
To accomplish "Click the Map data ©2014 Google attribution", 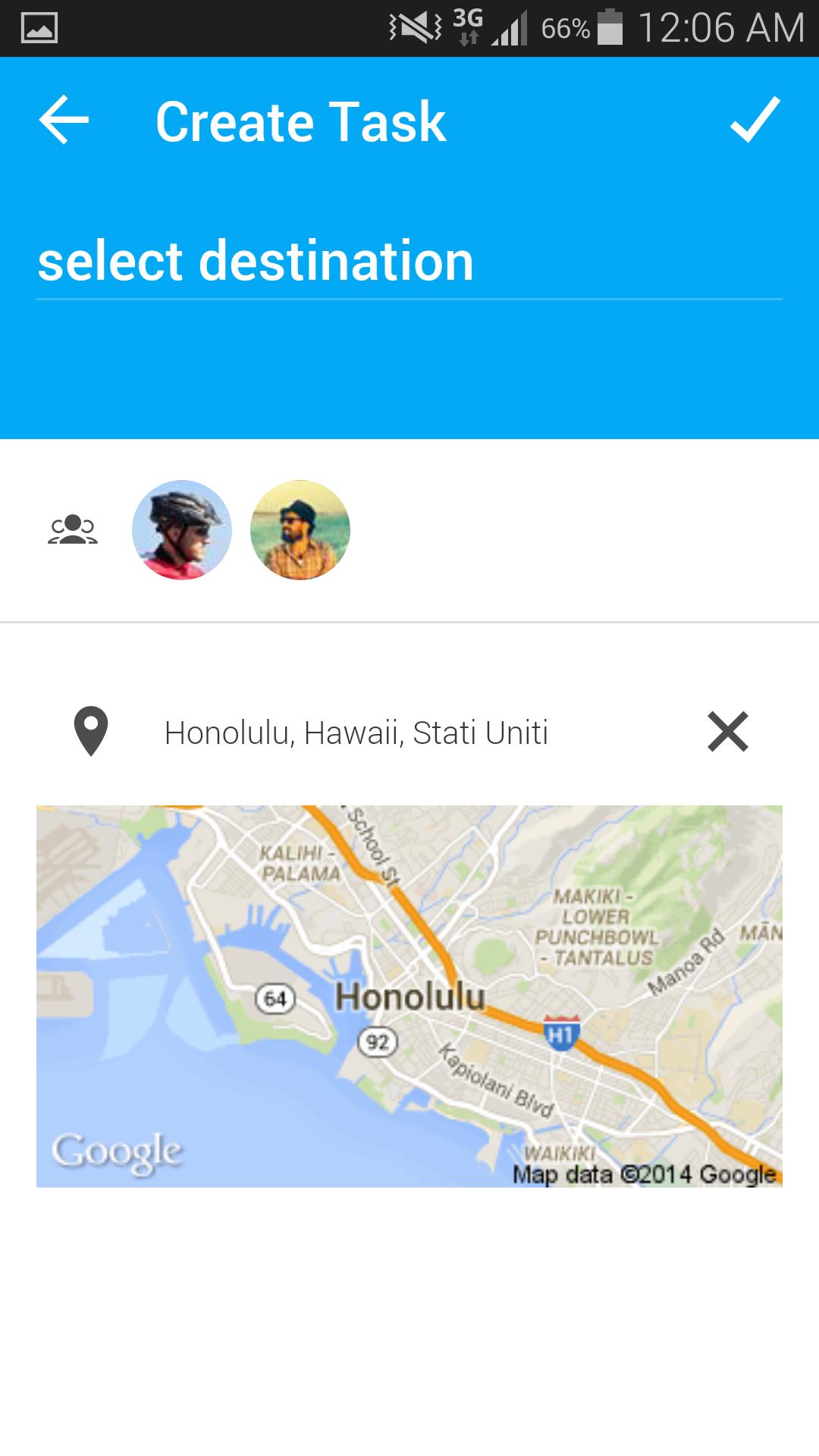I will pyautogui.click(x=645, y=1175).
